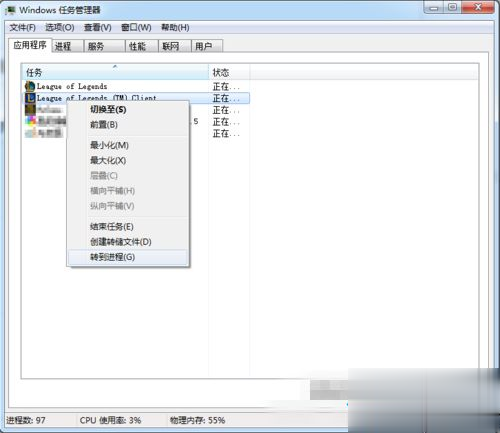500x433 pixels.
Task: Choose 转到进程(G) in context menu
Action: click(x=128, y=257)
